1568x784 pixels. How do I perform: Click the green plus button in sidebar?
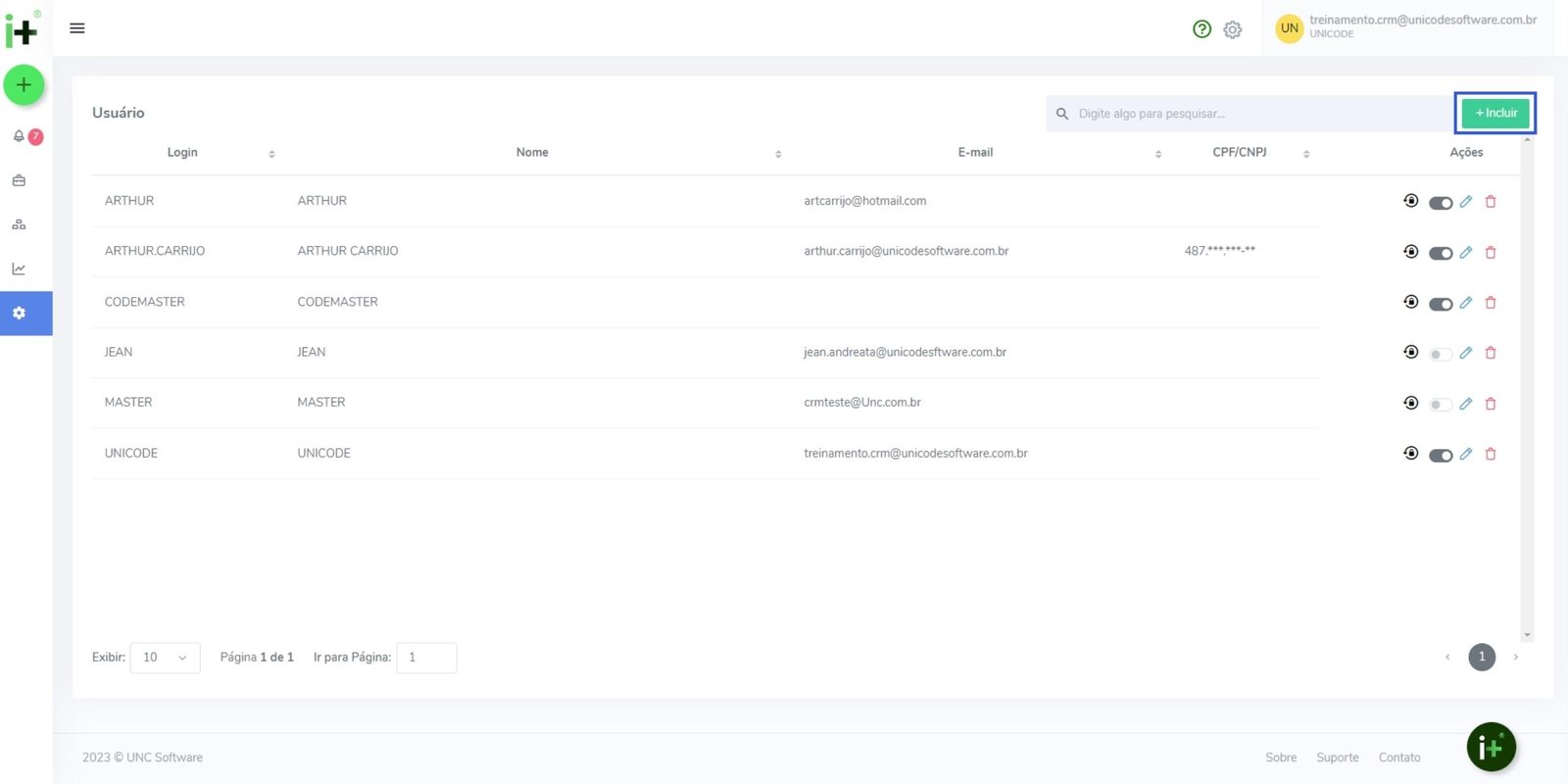click(24, 85)
